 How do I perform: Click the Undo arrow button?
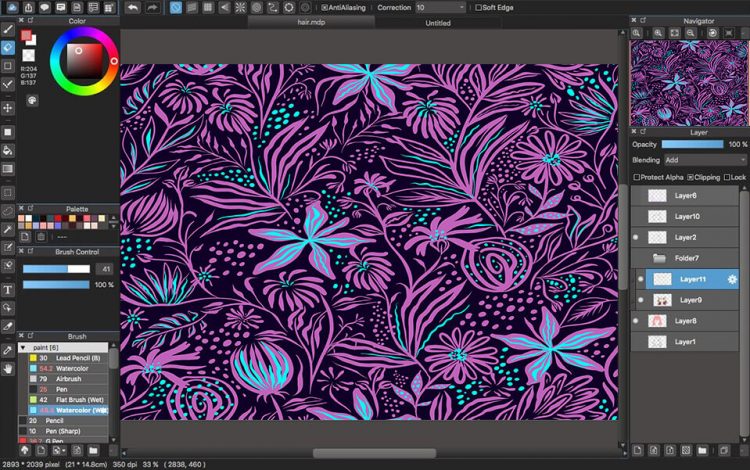click(x=133, y=7)
